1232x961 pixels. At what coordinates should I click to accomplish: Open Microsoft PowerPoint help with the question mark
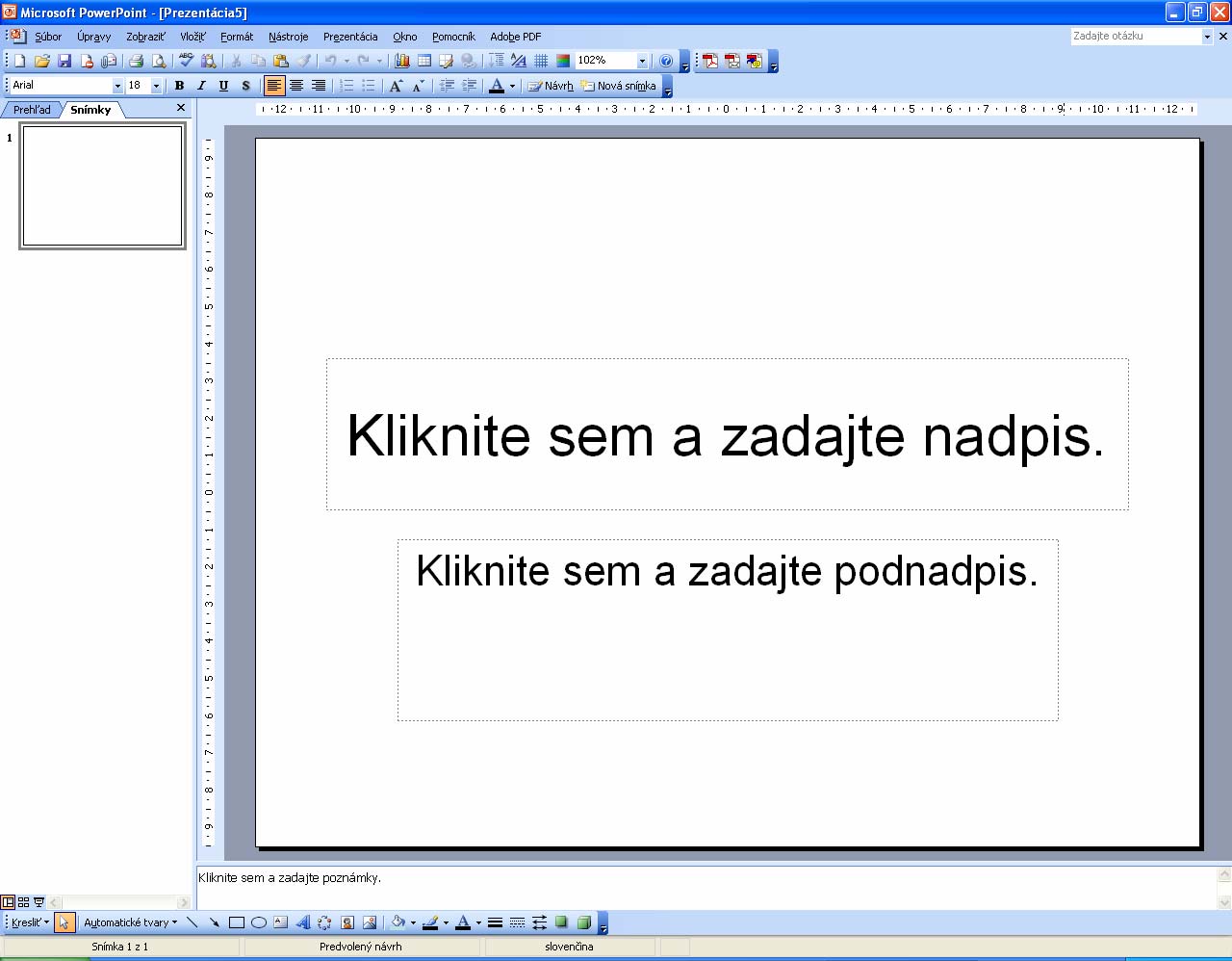point(666,61)
